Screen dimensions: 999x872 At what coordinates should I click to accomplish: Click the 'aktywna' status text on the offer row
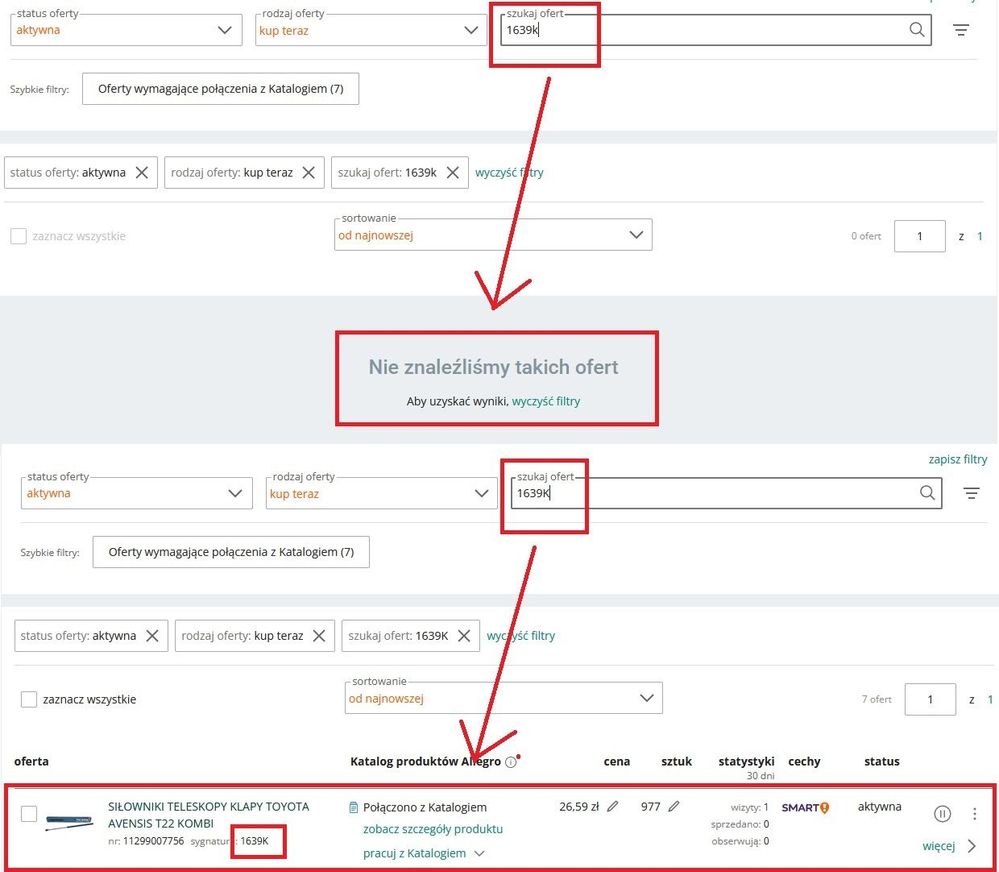879,806
